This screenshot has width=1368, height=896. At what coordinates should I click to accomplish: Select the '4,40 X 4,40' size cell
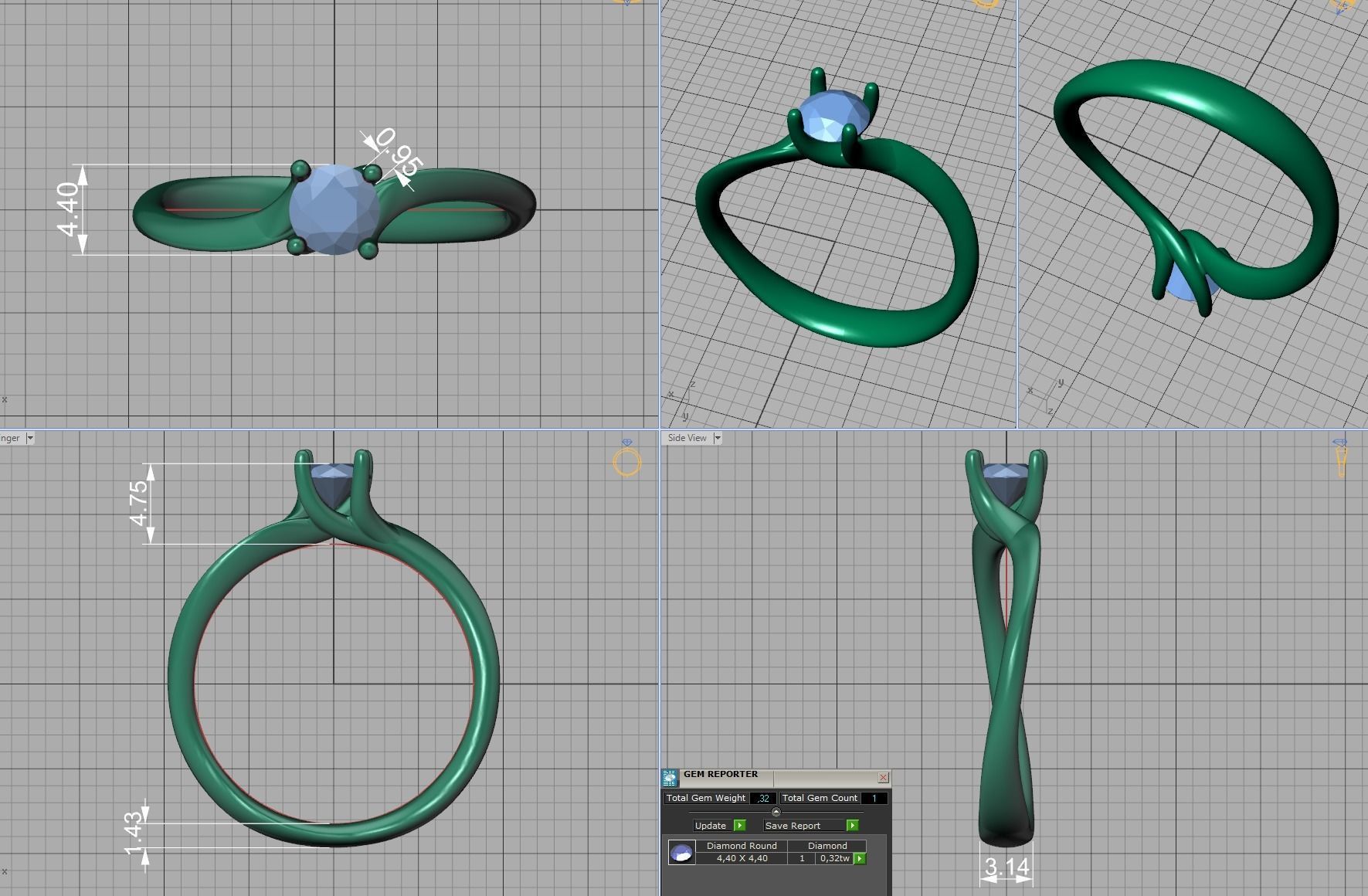click(x=742, y=858)
